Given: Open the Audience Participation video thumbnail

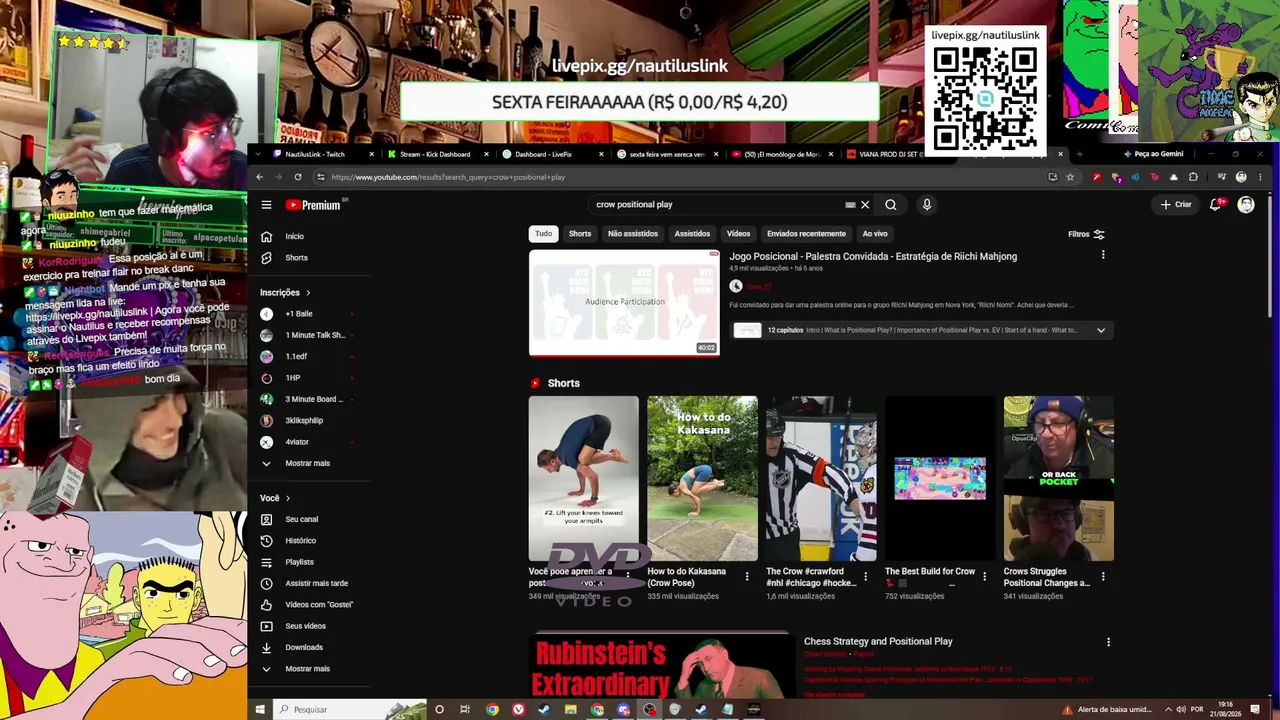Looking at the screenshot, I should pos(624,303).
